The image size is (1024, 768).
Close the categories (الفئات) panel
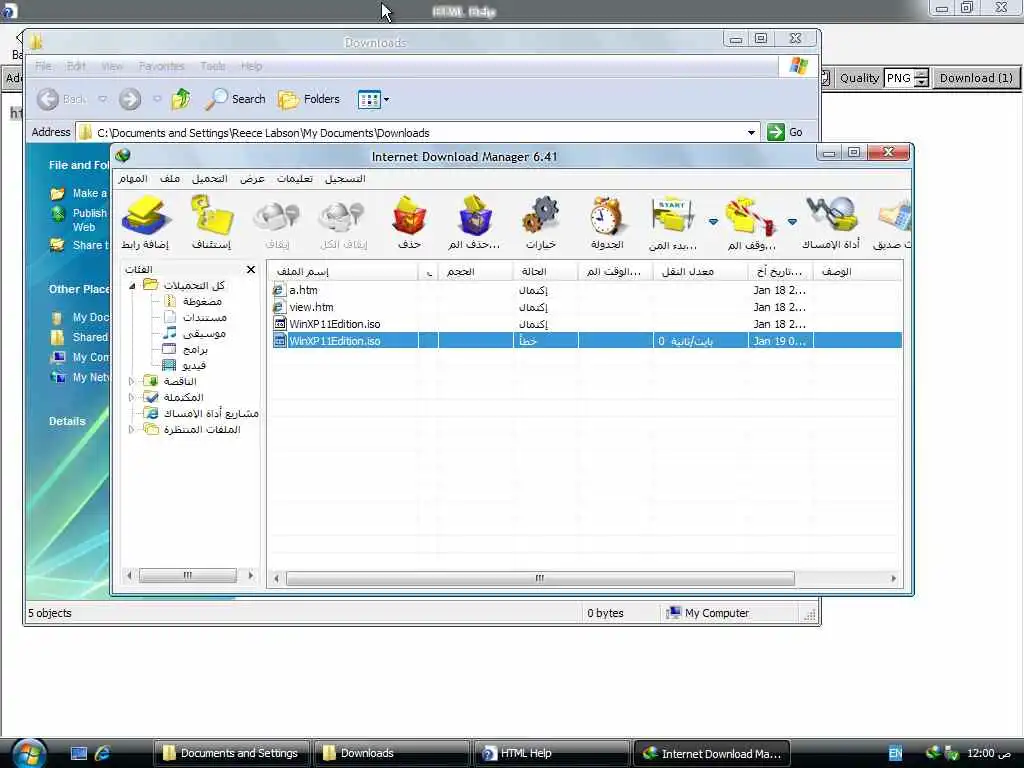coord(251,269)
